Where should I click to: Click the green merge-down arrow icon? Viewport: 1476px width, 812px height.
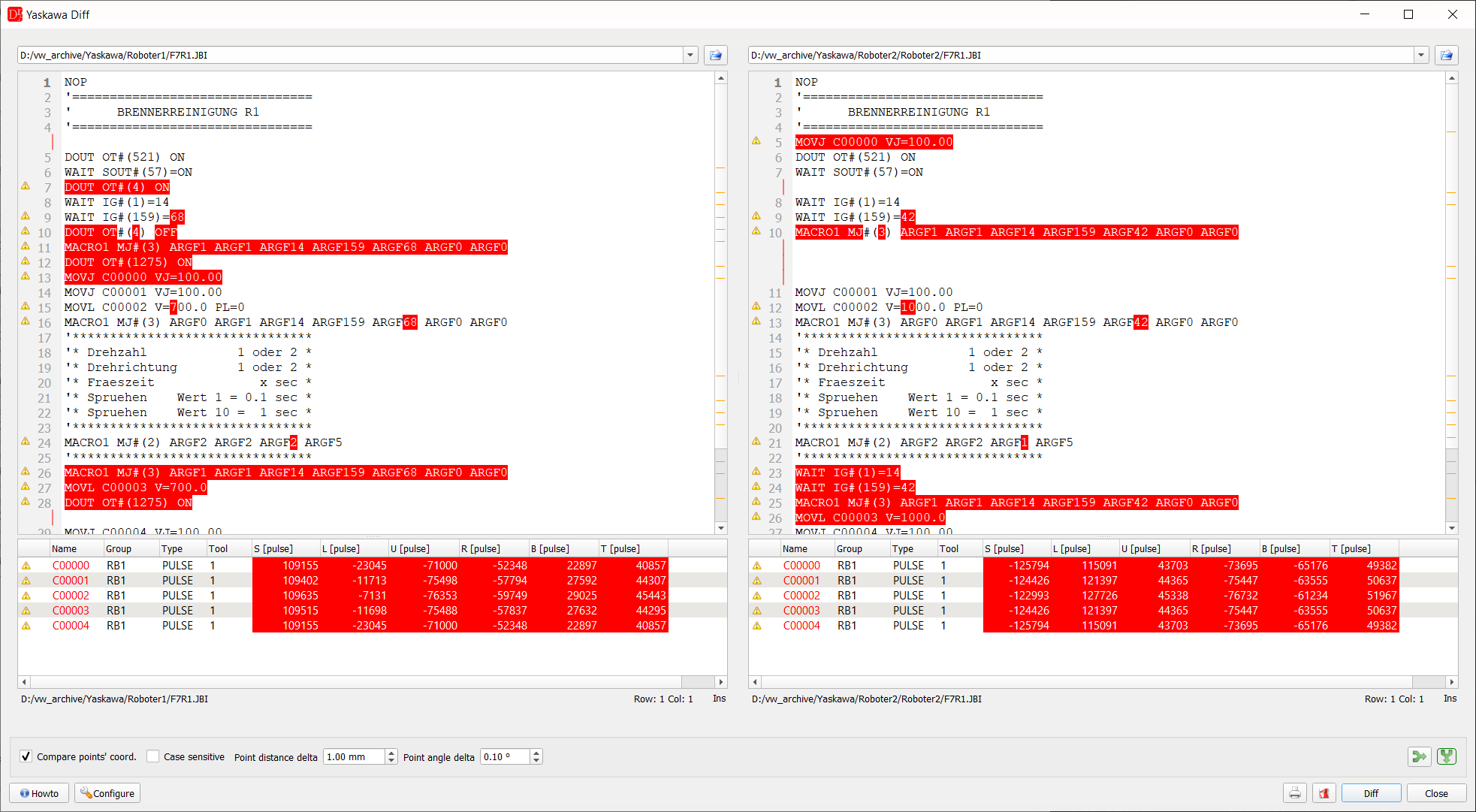(x=1447, y=756)
